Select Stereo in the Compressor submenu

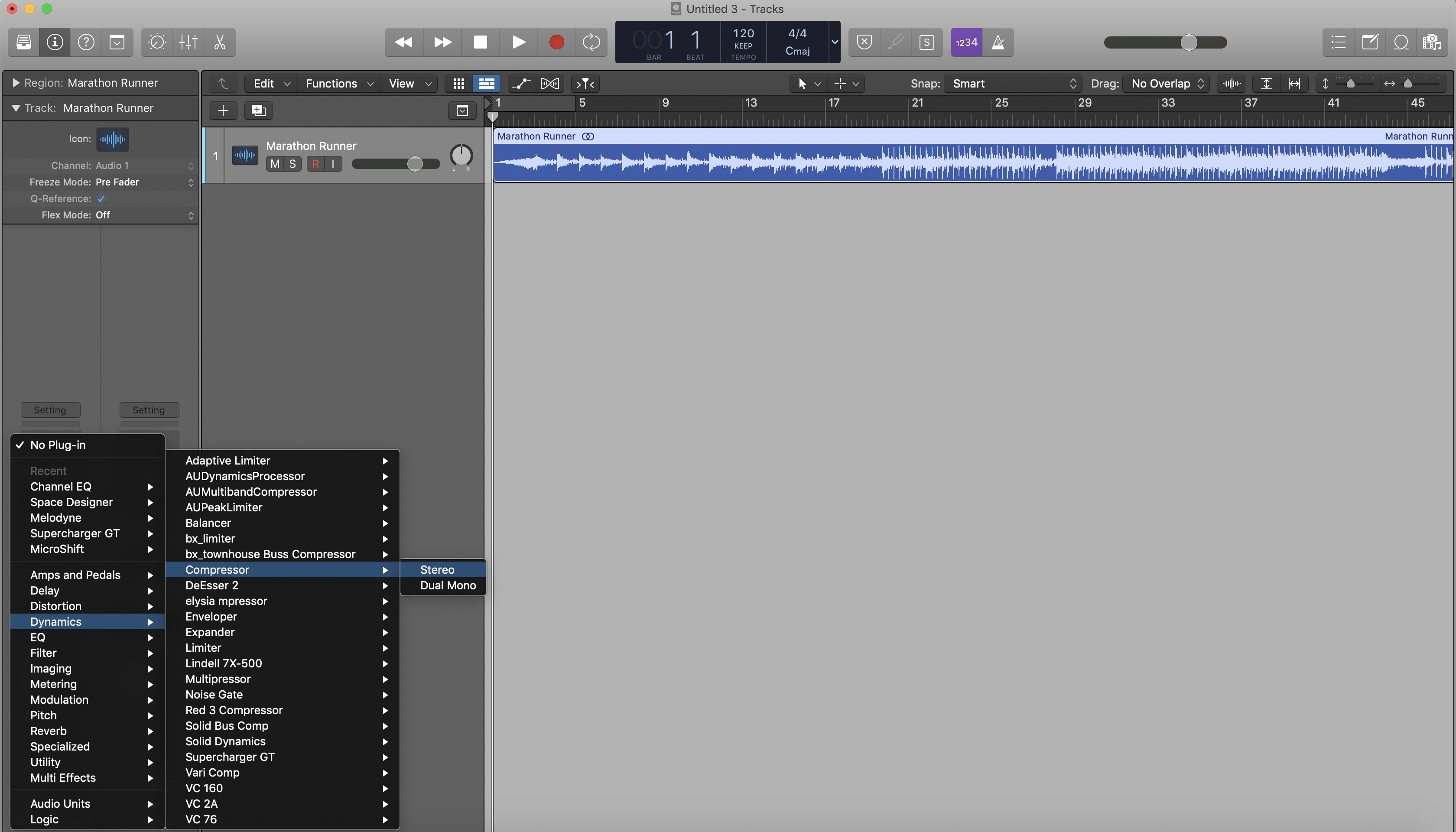437,570
